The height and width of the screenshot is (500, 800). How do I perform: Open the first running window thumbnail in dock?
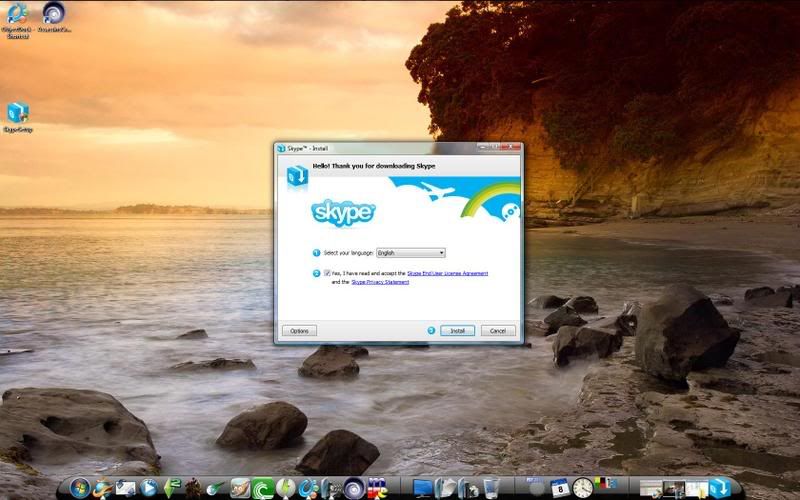pos(651,488)
